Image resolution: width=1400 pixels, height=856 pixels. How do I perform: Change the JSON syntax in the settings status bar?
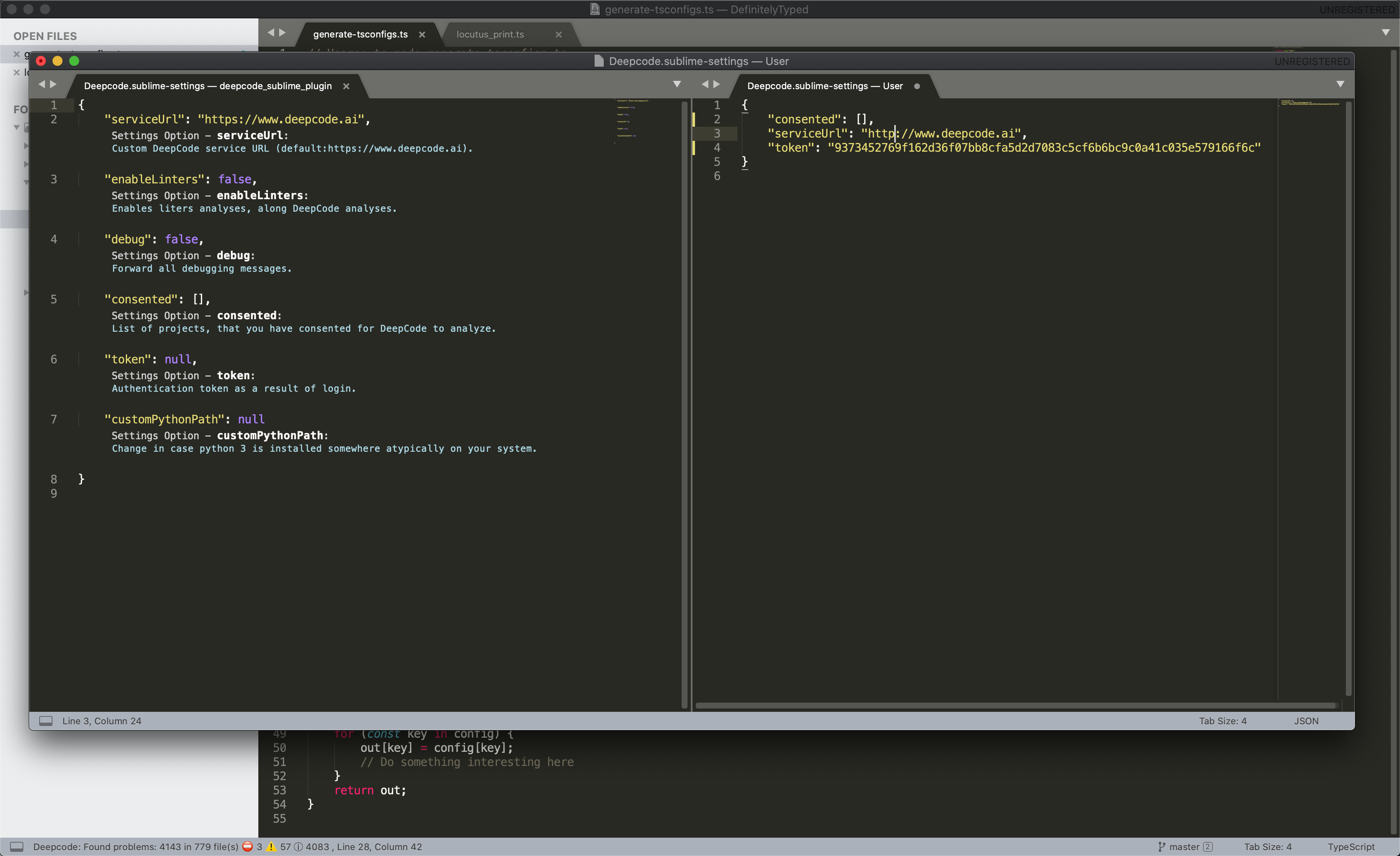(x=1306, y=721)
